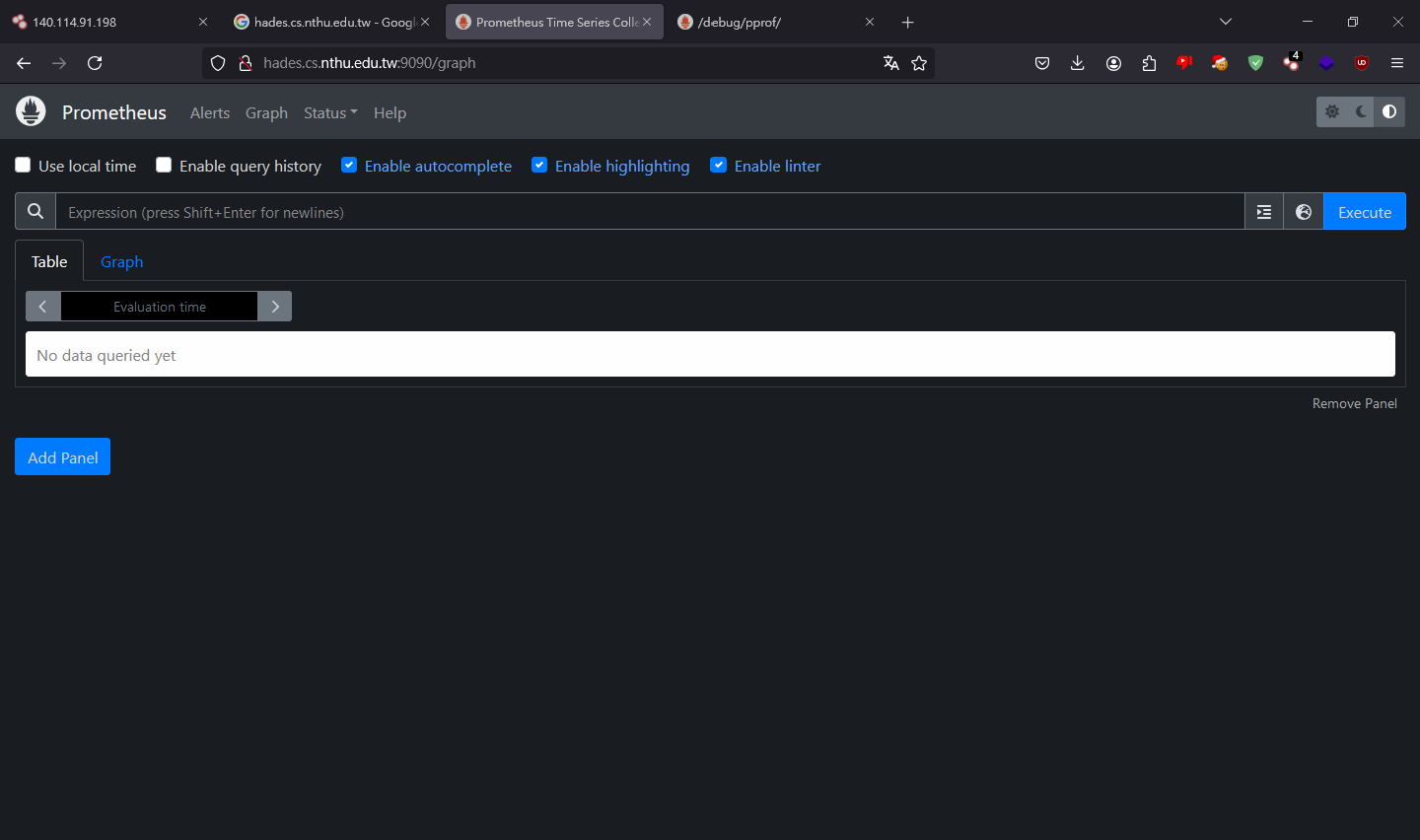Close the hades.cs.nthu.edu.tw Google tab
Viewport: 1420px width, 840px height.
[425, 22]
